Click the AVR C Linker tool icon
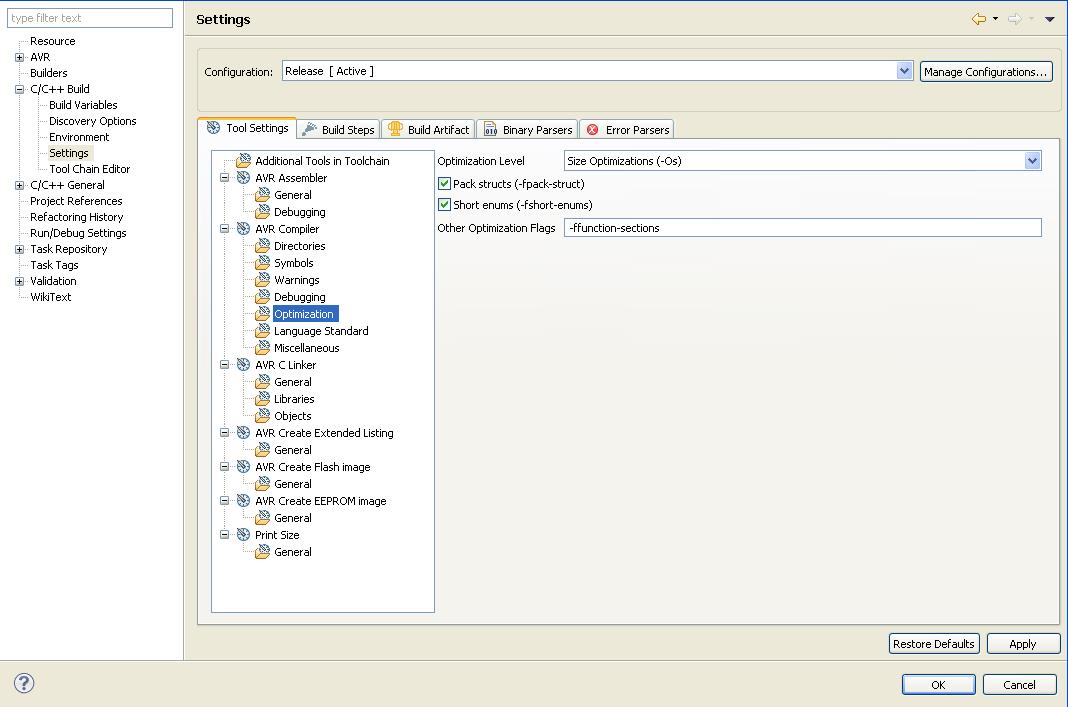Screen dimensions: 1068x707 (x=243, y=365)
